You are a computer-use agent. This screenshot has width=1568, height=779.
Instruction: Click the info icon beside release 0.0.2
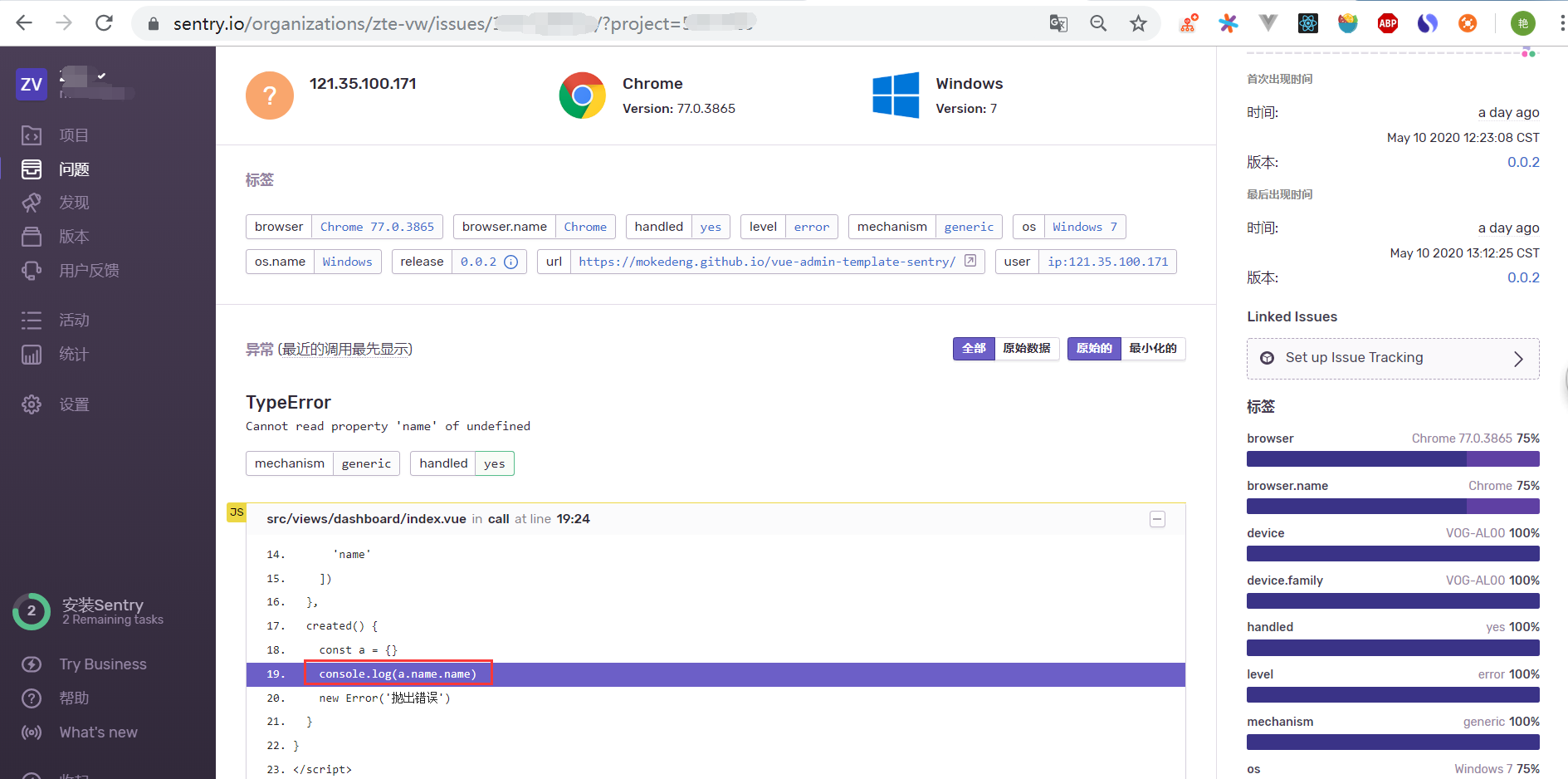511,262
